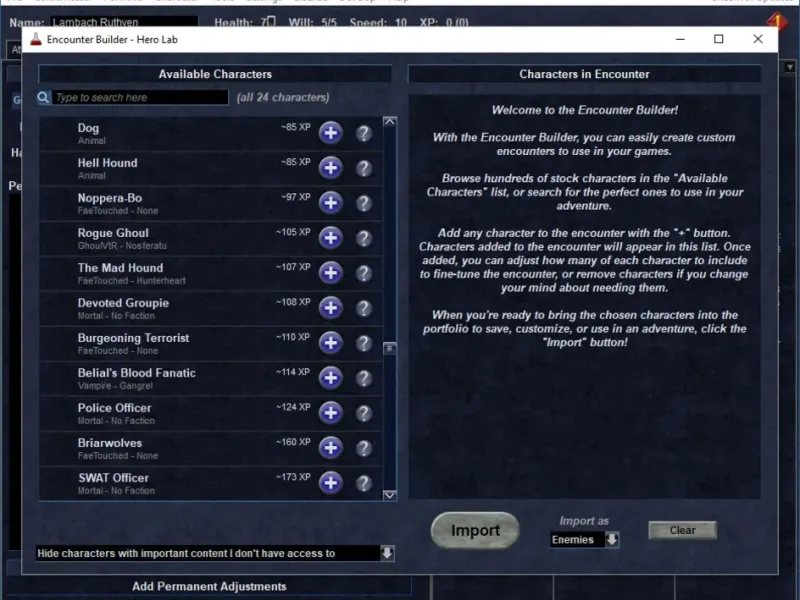Viewport: 800px width, 600px height.
Task: Click the Characters in Encounter header
Action: point(584,74)
